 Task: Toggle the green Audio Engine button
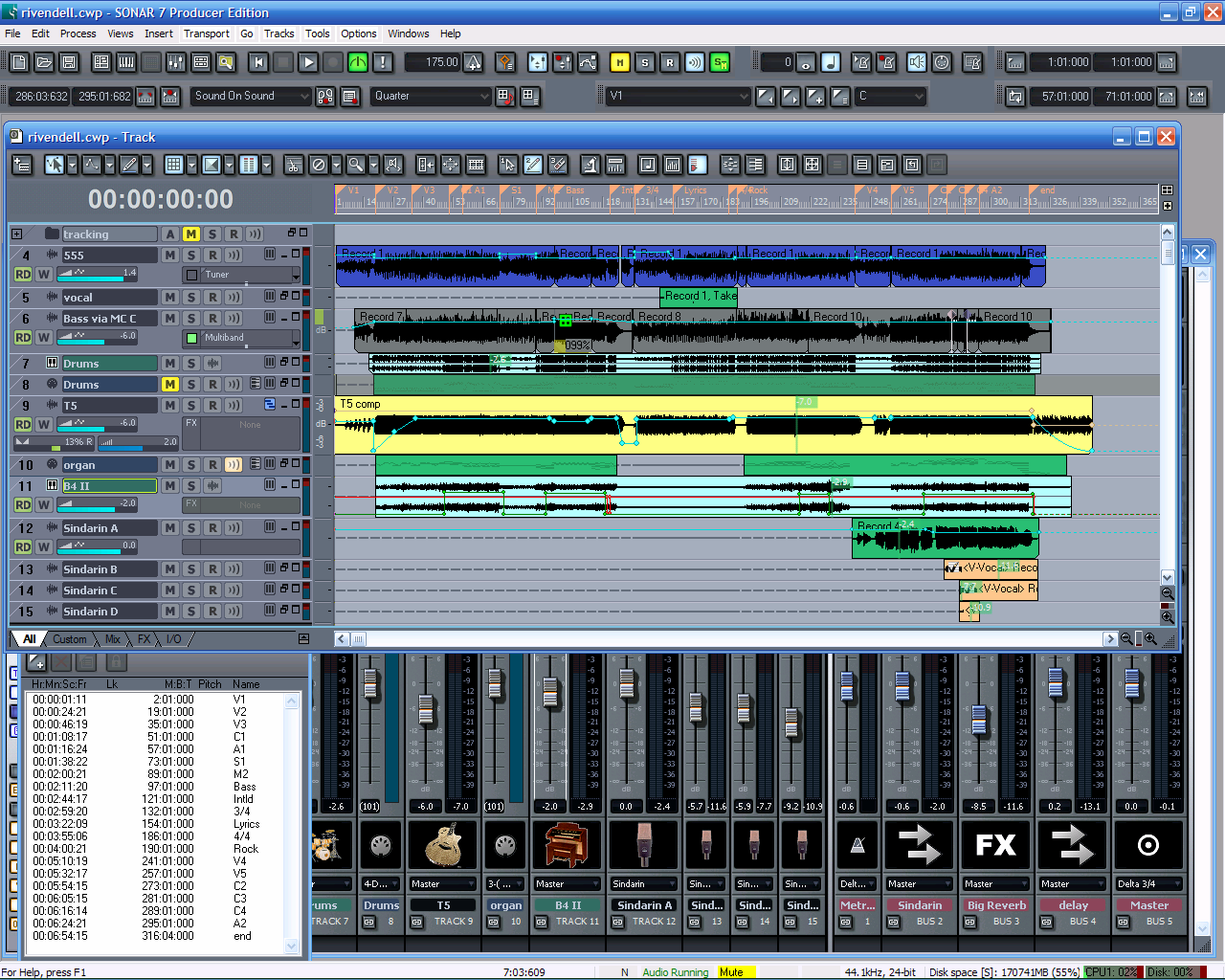point(358,62)
